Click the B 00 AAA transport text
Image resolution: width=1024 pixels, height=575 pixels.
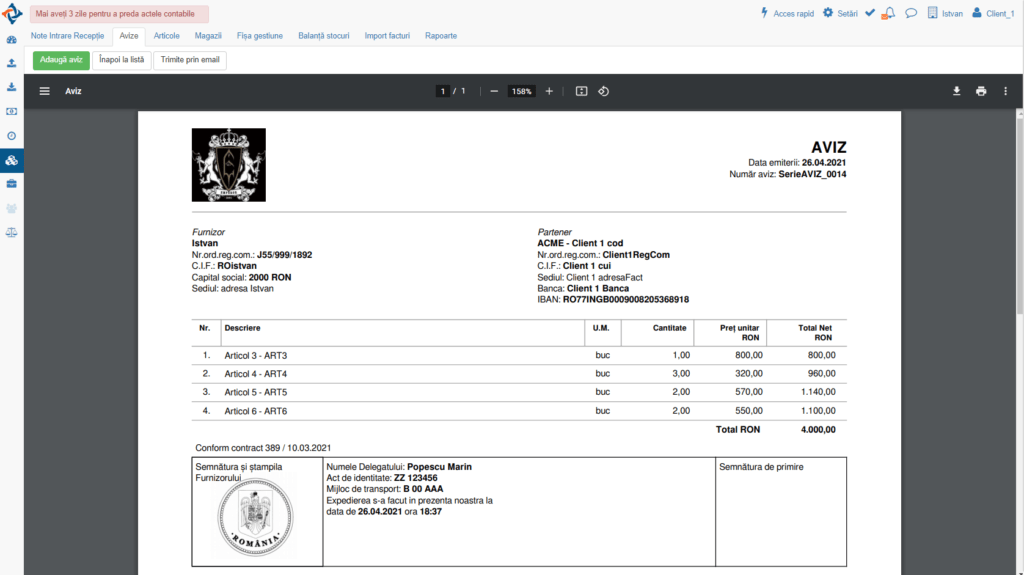click(x=423, y=489)
